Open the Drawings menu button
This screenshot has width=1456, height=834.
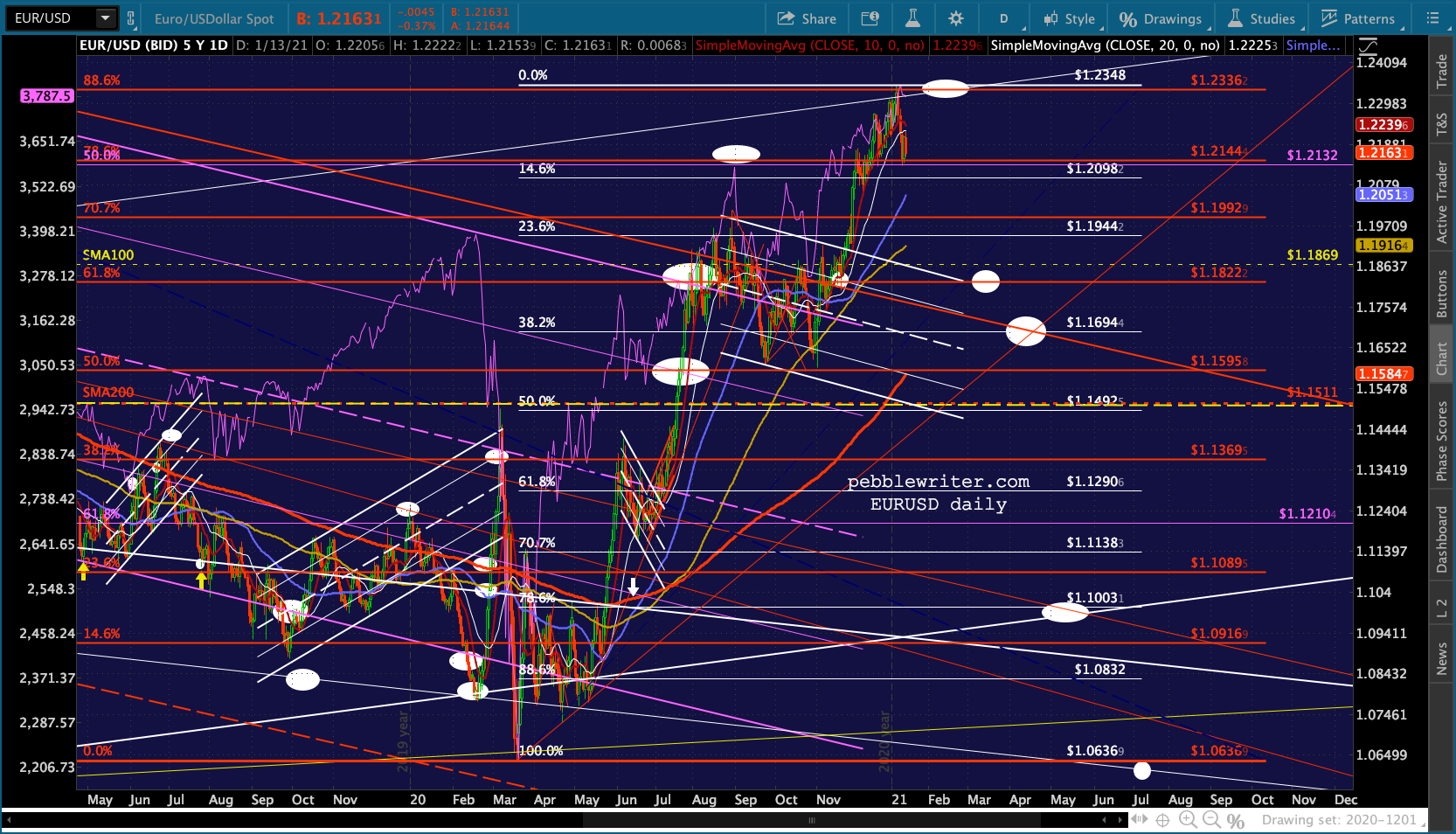[x=1161, y=18]
